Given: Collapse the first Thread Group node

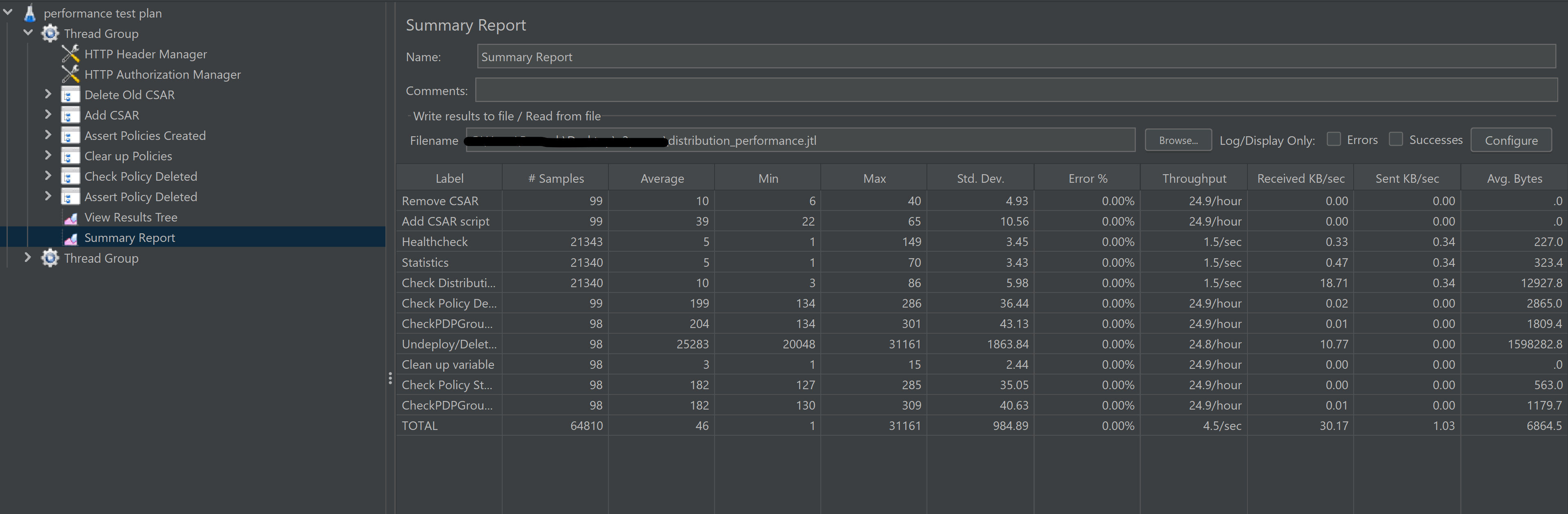Looking at the screenshot, I should point(28,32).
